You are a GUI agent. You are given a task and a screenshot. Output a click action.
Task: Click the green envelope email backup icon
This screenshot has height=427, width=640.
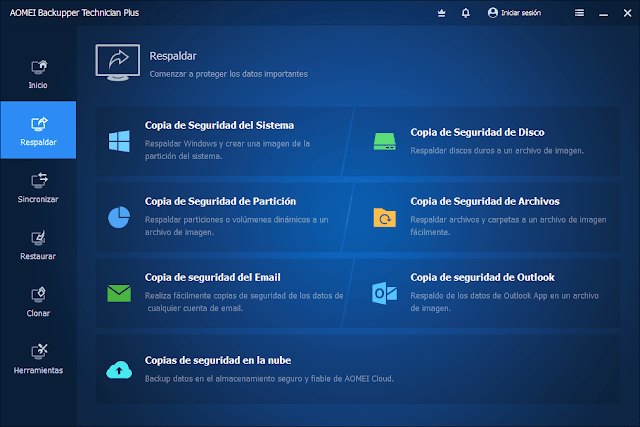click(x=119, y=293)
